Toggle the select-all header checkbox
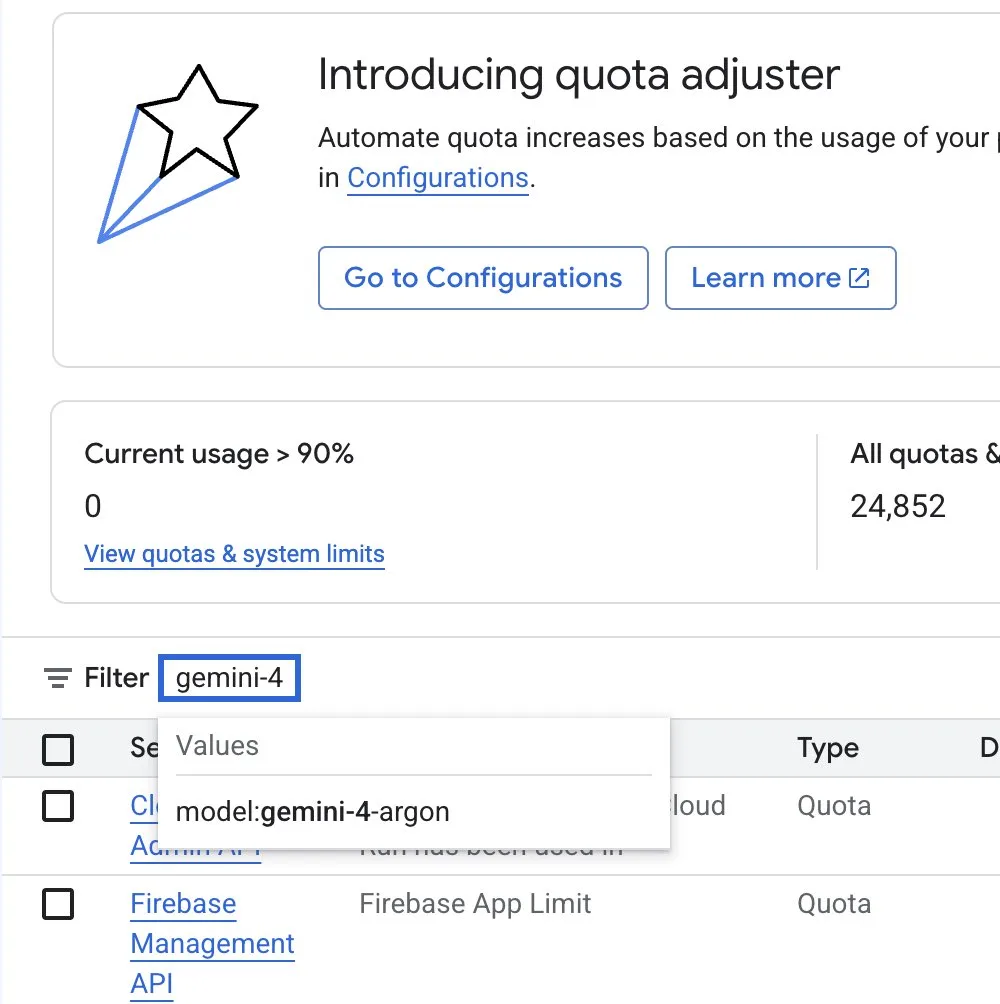The height and width of the screenshot is (1004, 1000). point(58,749)
